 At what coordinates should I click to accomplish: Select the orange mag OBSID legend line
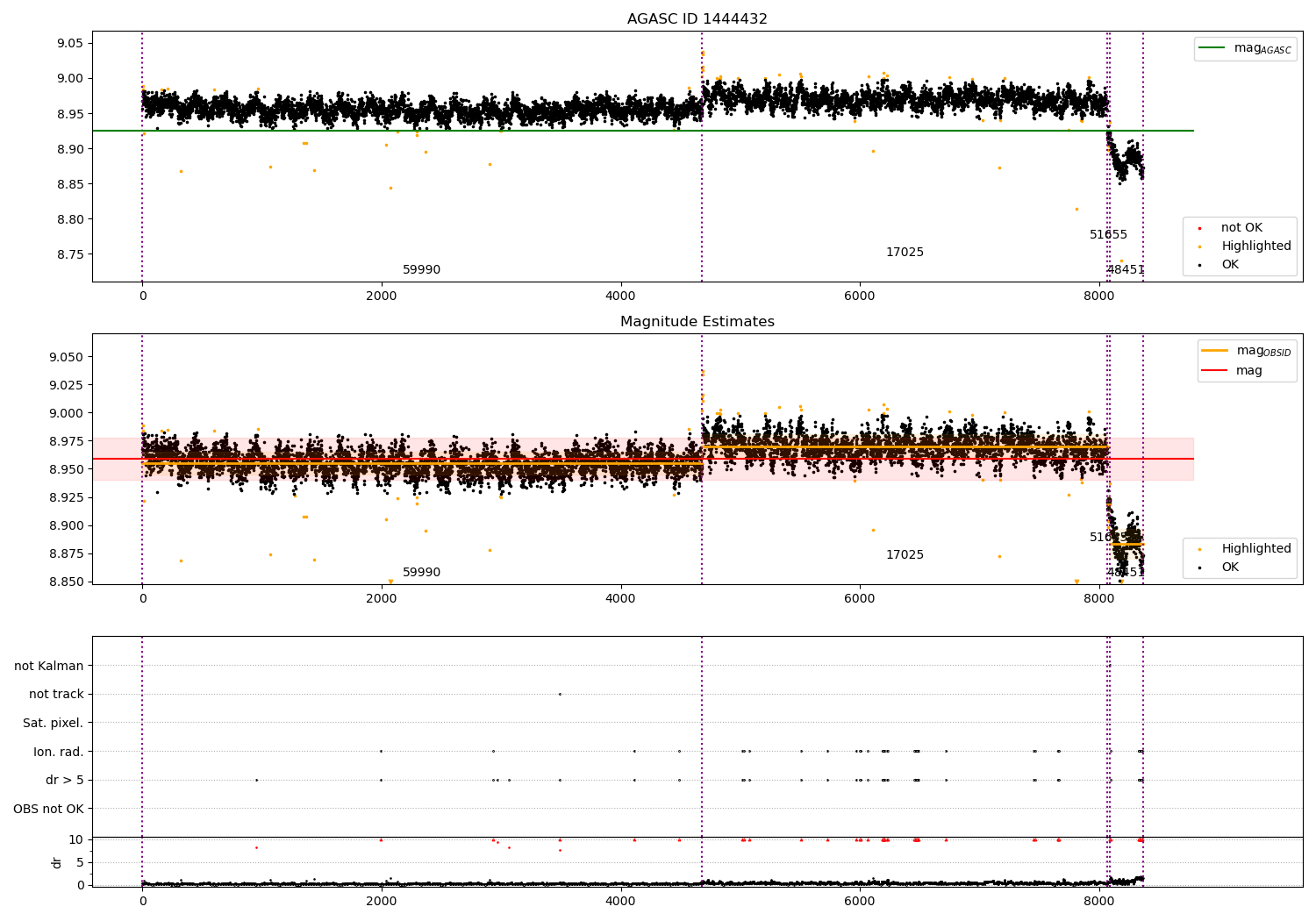(1215, 351)
